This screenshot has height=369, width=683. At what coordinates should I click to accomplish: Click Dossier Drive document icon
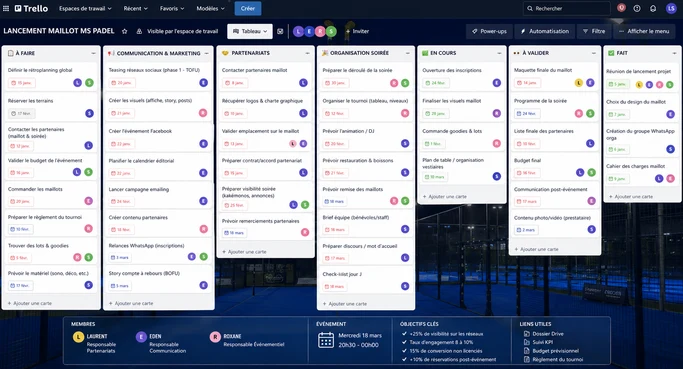point(527,334)
